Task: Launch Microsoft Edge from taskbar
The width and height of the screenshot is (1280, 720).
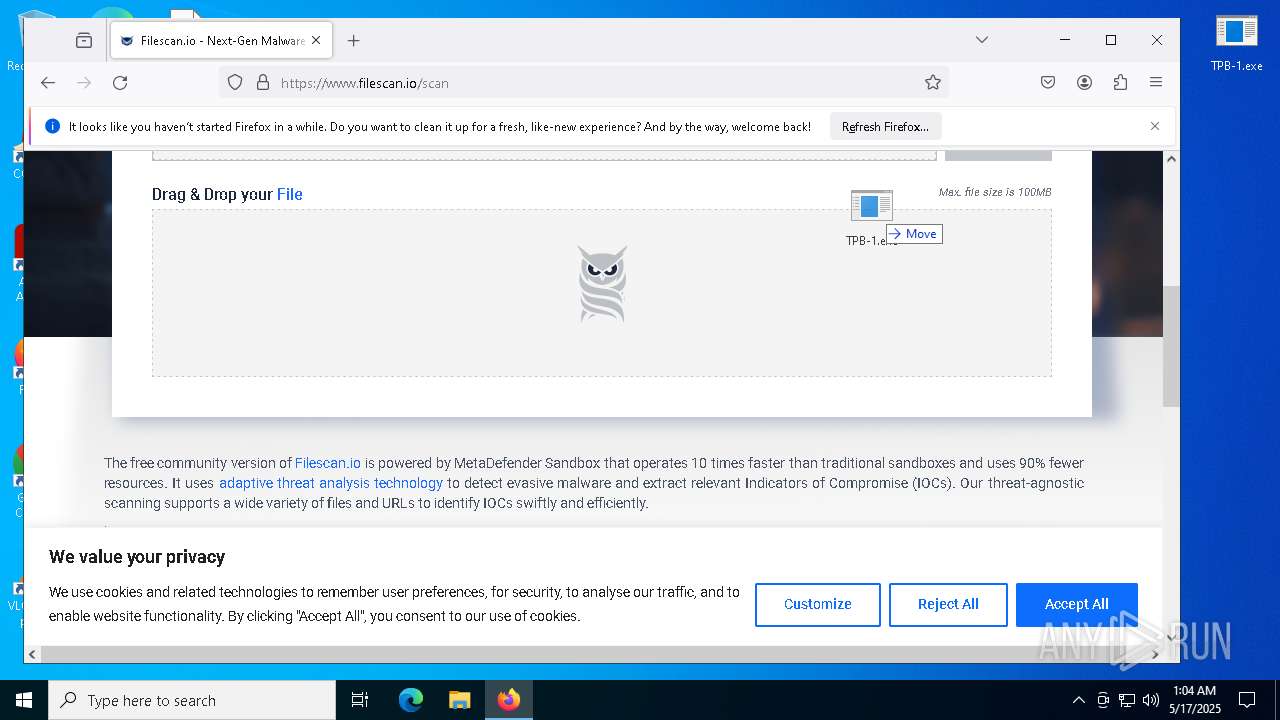Action: click(x=411, y=700)
